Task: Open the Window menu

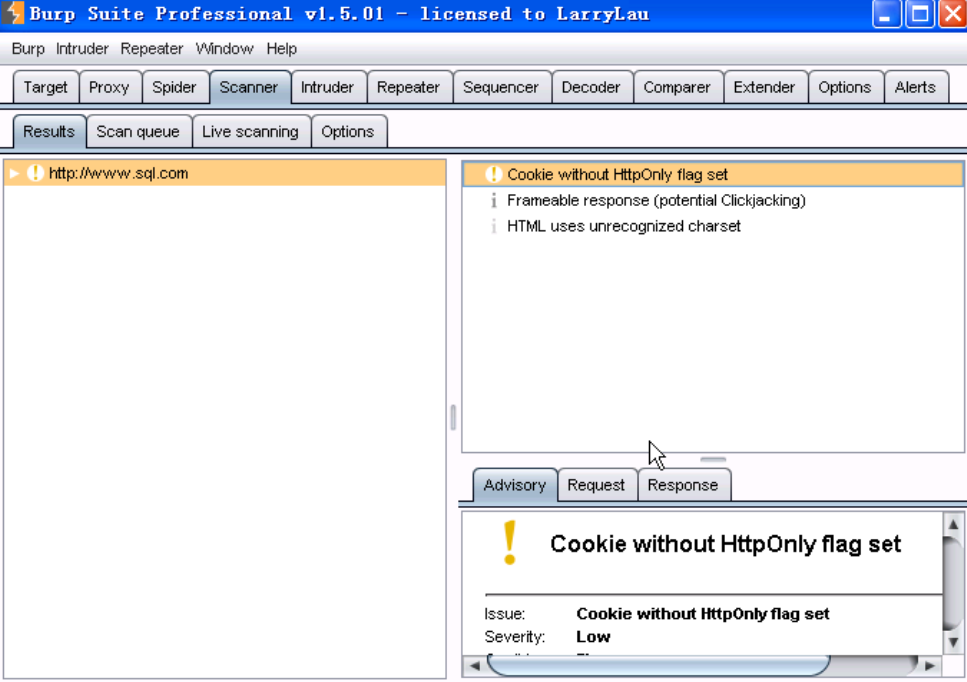Action: pos(224,49)
